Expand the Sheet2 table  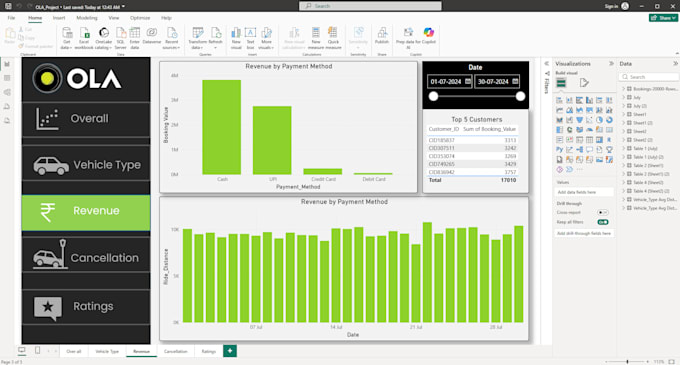click(x=624, y=131)
